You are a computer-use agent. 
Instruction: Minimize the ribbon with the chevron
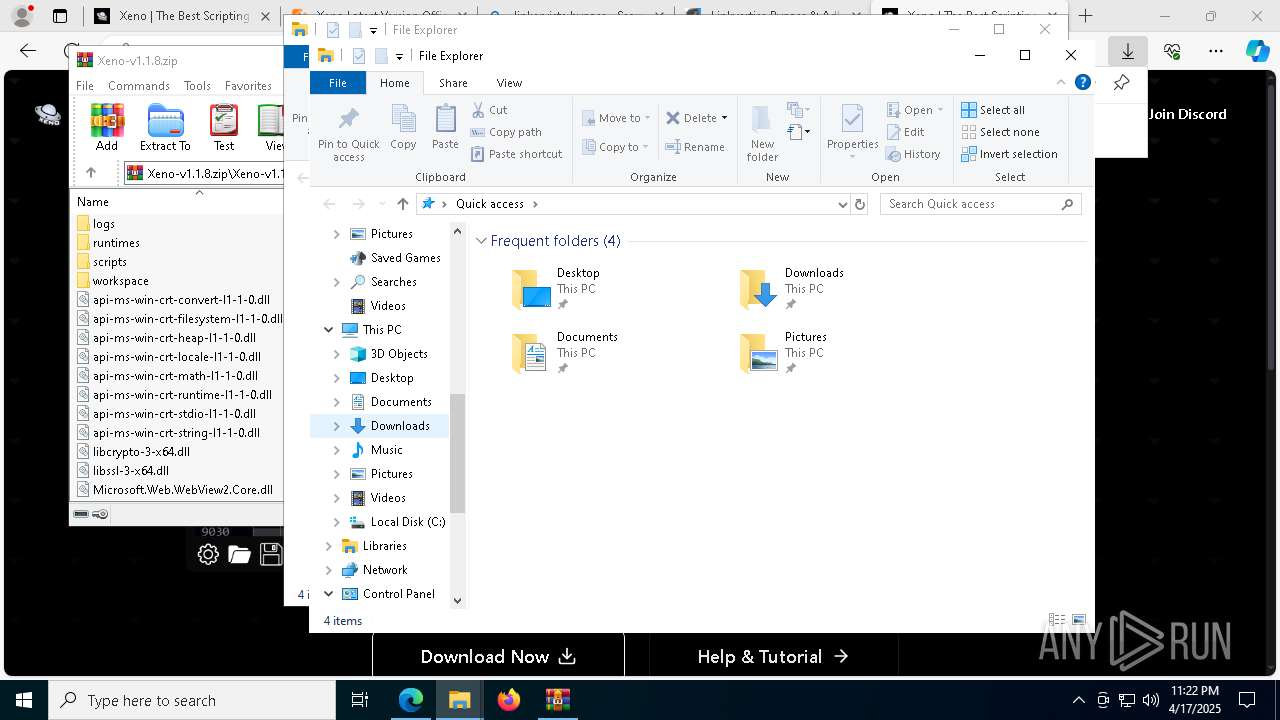[x=1061, y=83]
